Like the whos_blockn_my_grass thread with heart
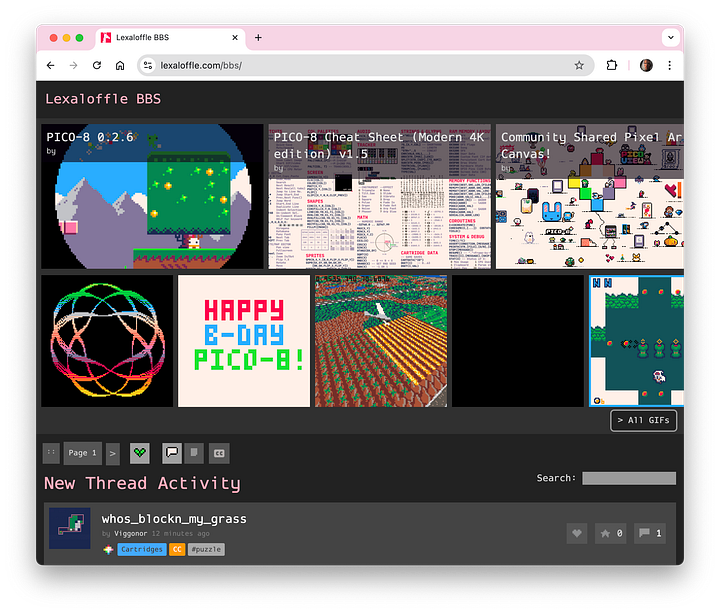The image size is (720, 613). [x=577, y=533]
